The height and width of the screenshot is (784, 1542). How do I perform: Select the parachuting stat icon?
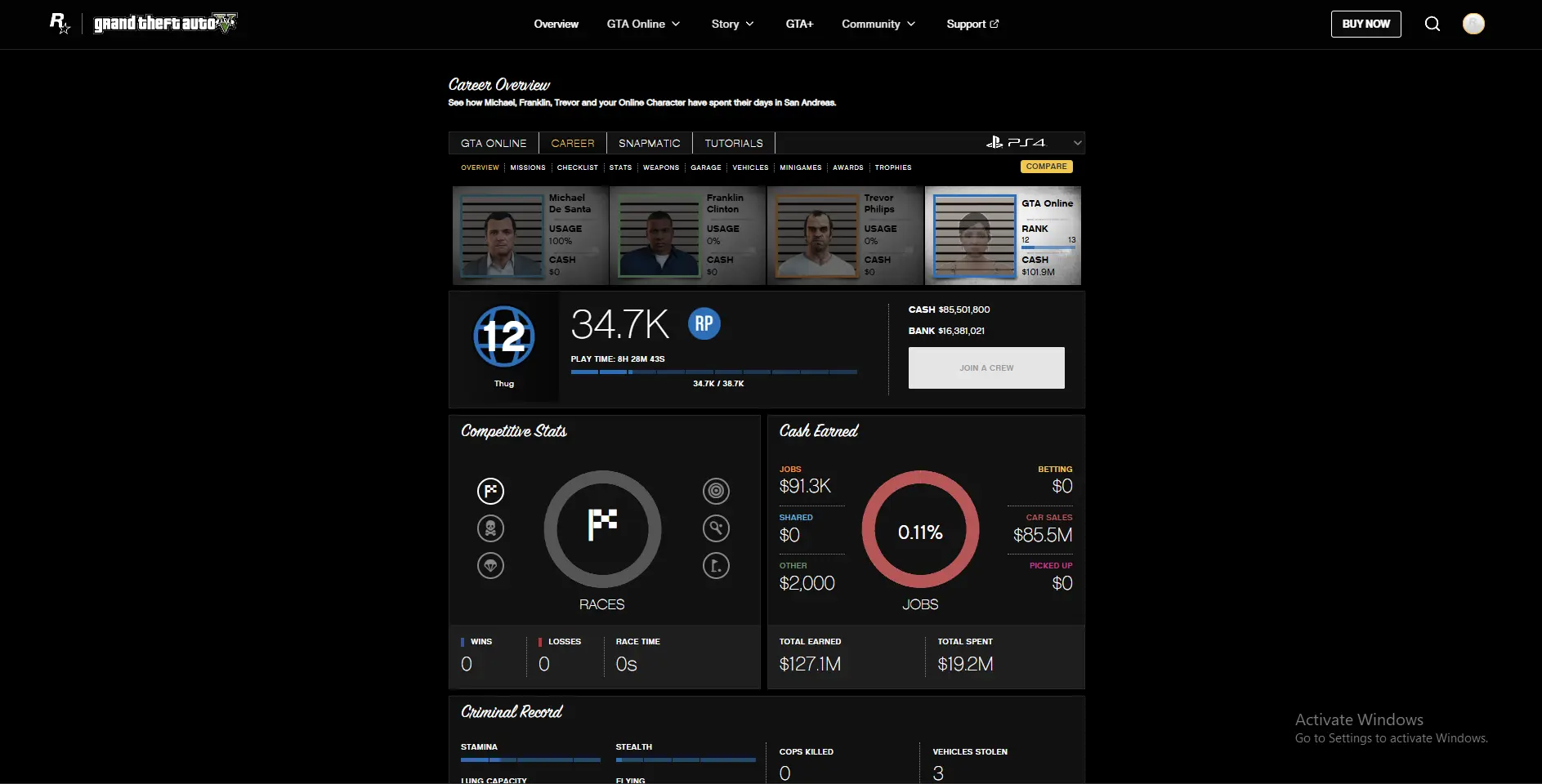[x=490, y=565]
